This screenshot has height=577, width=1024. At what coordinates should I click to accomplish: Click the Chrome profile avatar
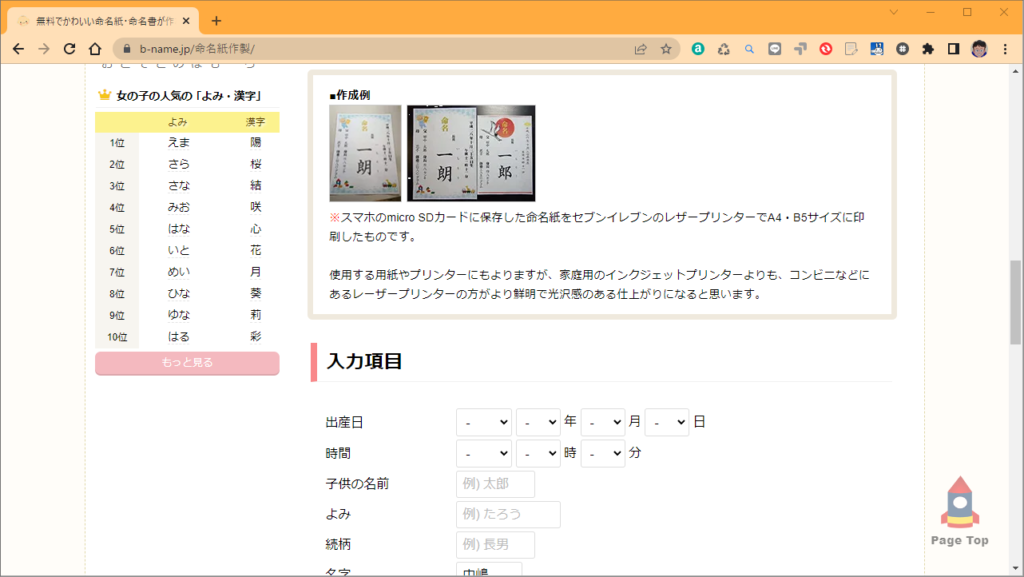point(977,48)
